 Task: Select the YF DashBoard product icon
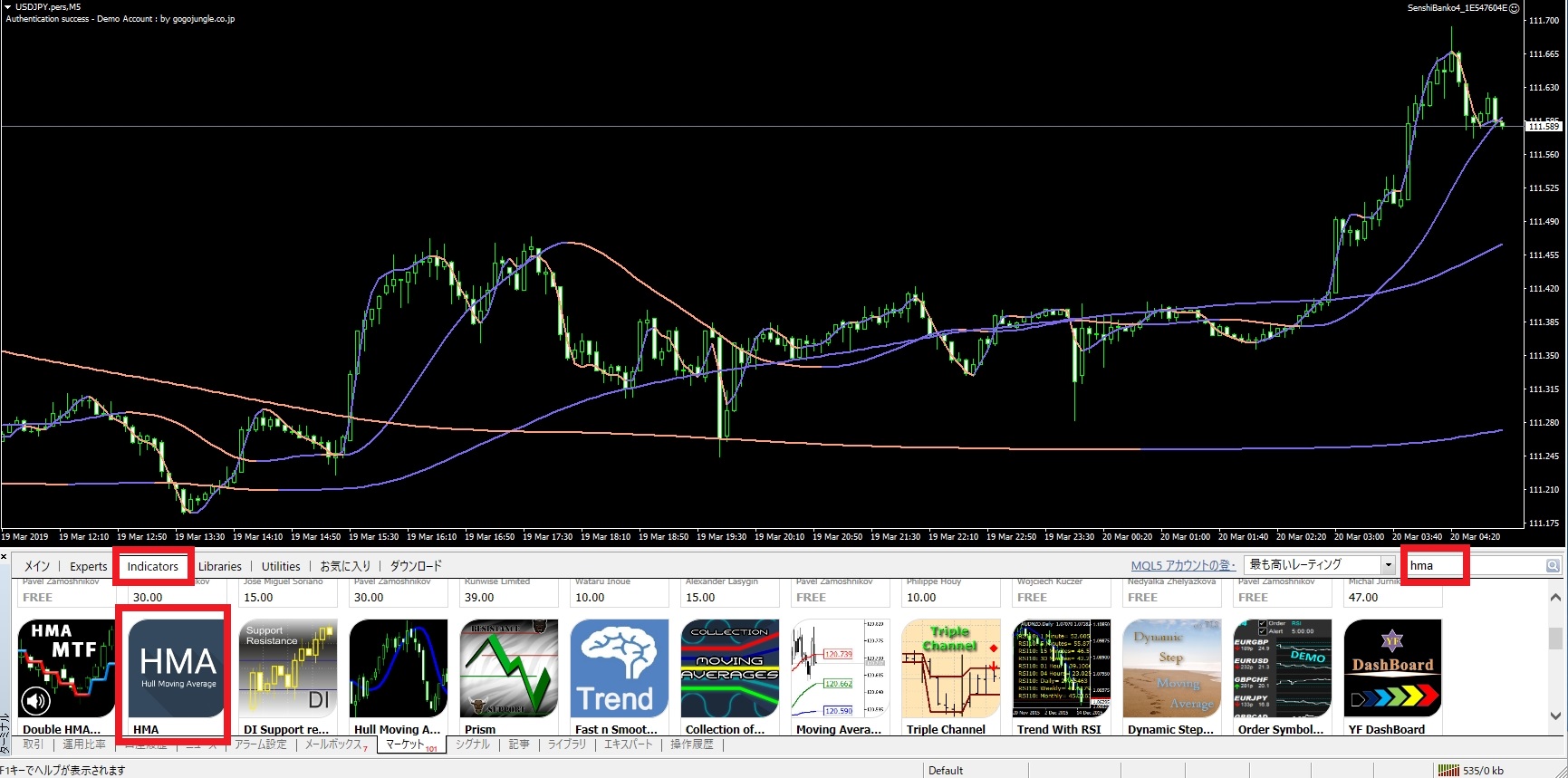tap(1392, 668)
